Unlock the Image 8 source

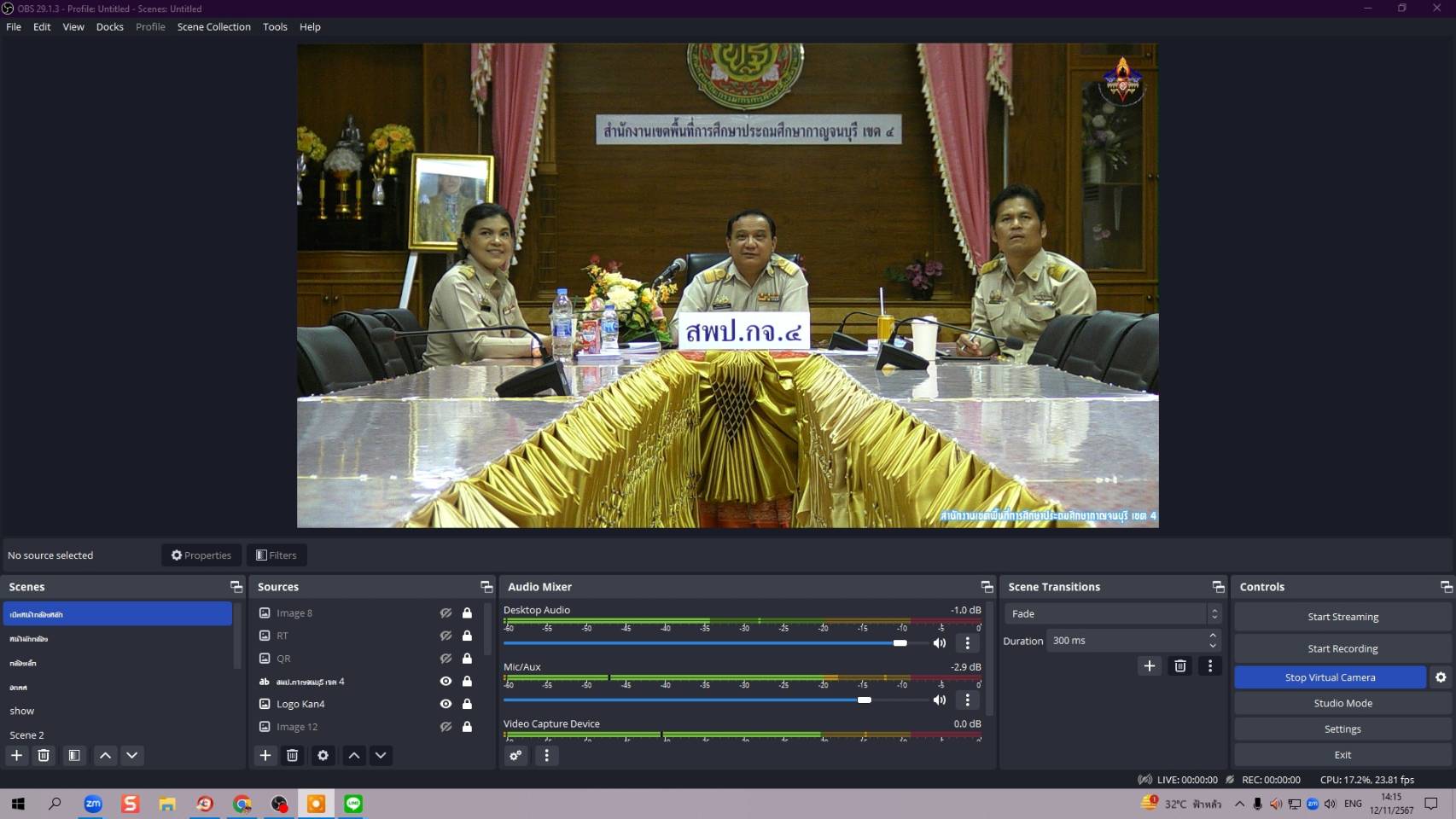(x=467, y=613)
